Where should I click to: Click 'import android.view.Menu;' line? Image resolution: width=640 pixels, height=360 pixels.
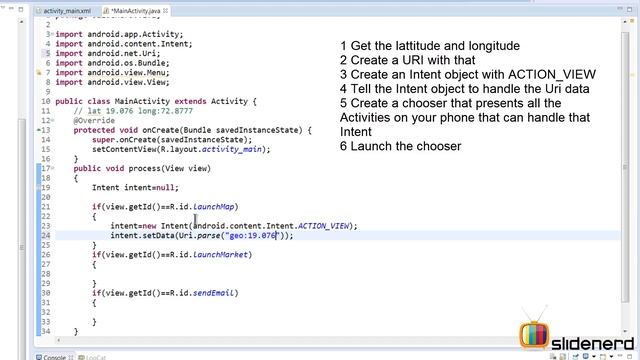112,73
